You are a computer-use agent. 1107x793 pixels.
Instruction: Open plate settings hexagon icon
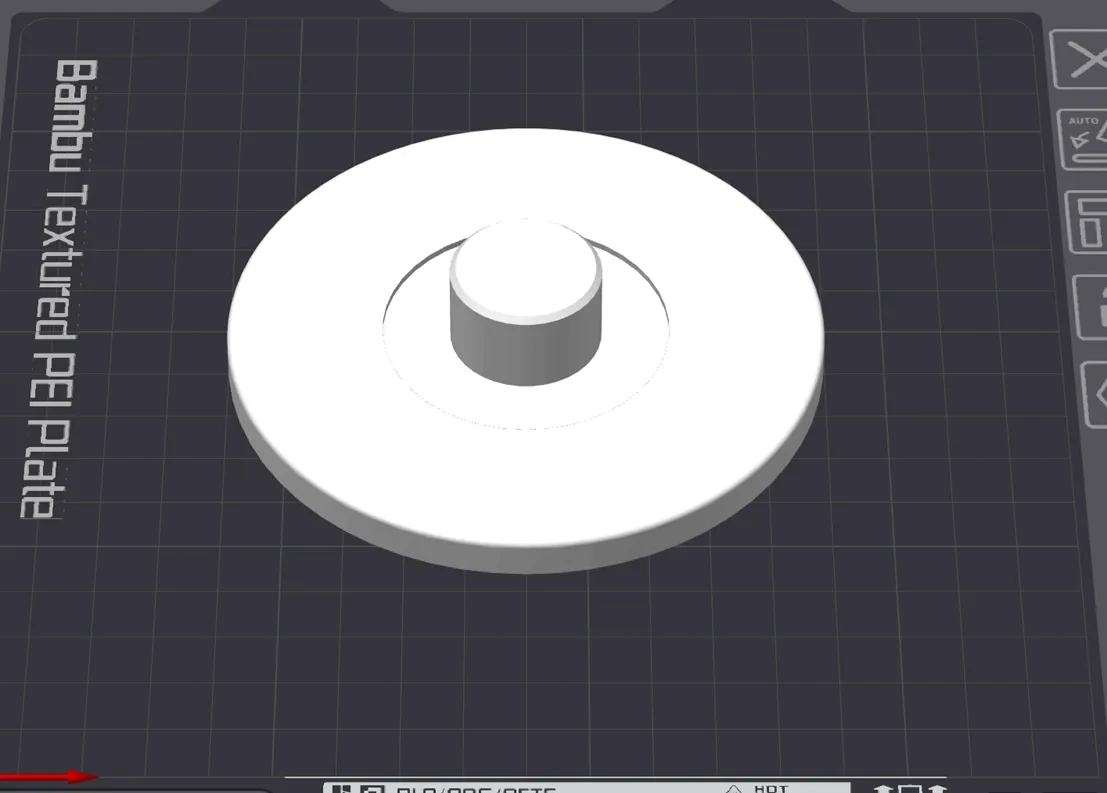[x=1096, y=394]
